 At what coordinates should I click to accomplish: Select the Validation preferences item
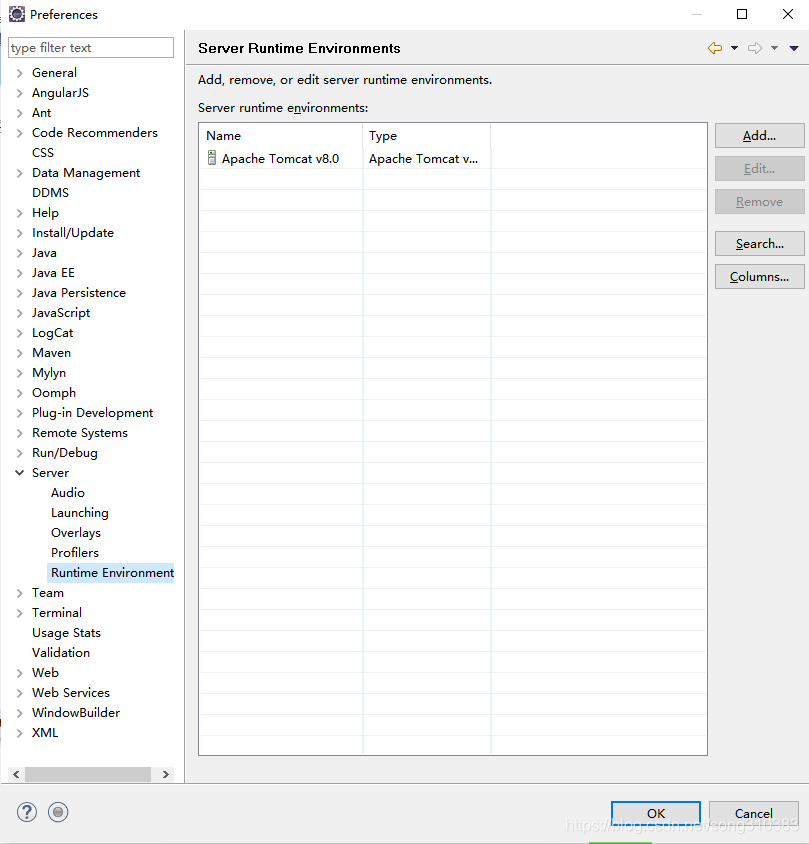pyautogui.click(x=61, y=652)
